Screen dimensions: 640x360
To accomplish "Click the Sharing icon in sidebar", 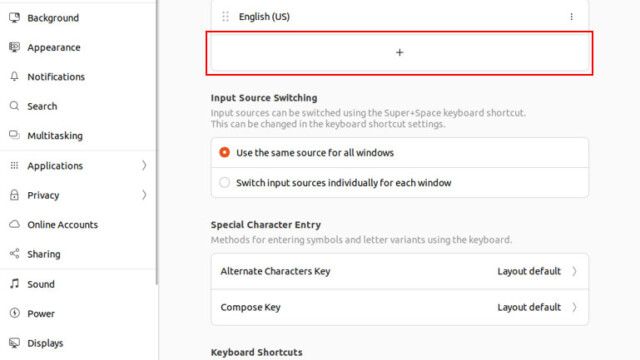I will tap(14, 253).
